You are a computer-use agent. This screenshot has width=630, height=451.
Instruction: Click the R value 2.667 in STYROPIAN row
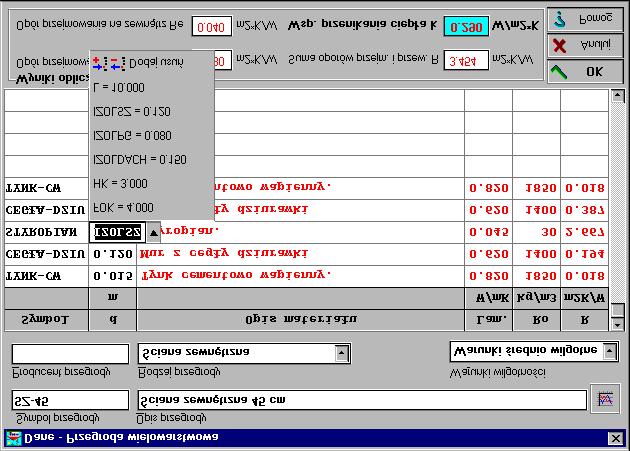coord(585,232)
